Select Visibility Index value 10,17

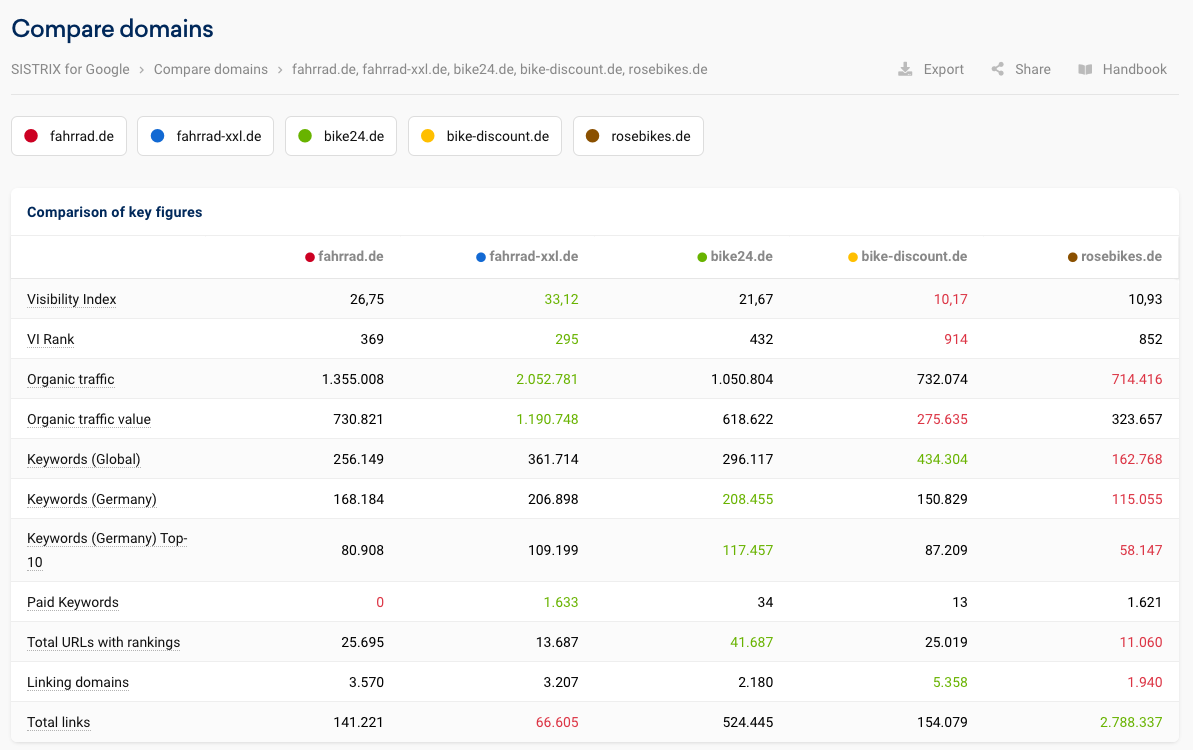(951, 299)
